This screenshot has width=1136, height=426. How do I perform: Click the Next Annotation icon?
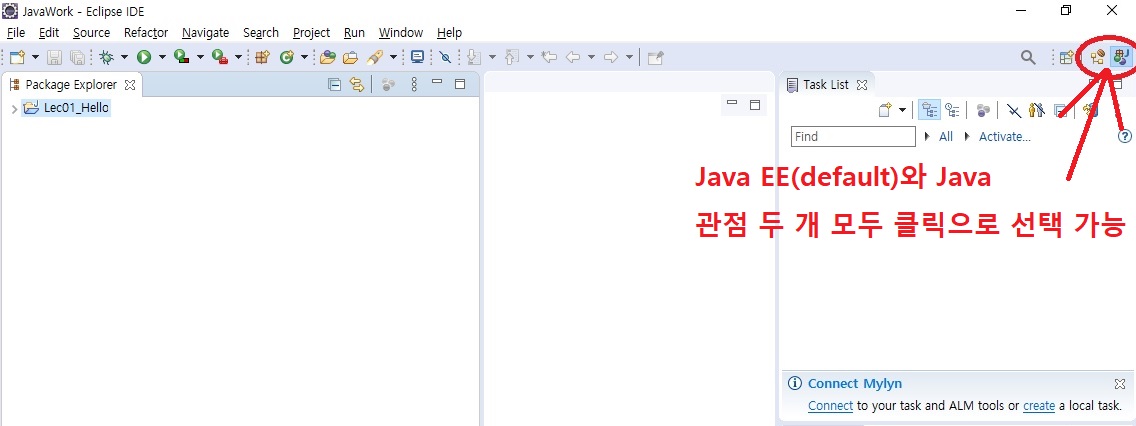(x=474, y=57)
